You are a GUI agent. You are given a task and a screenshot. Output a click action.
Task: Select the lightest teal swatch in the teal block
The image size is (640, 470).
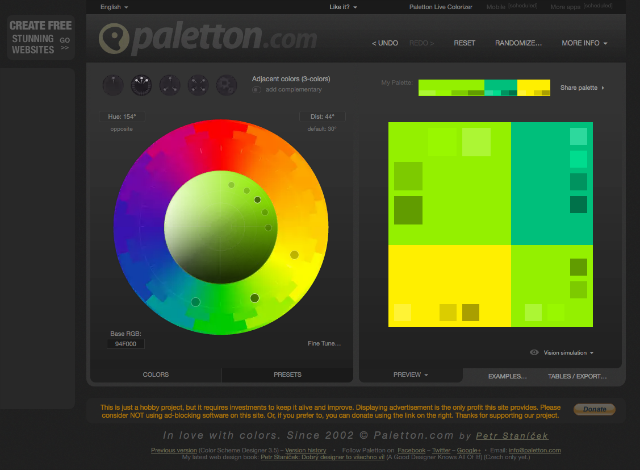578,137
